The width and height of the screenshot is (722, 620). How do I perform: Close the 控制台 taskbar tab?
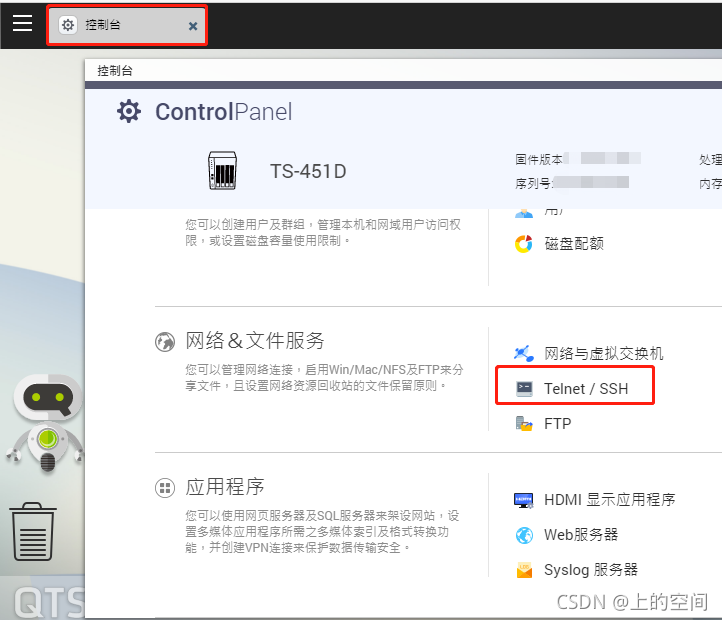193,26
